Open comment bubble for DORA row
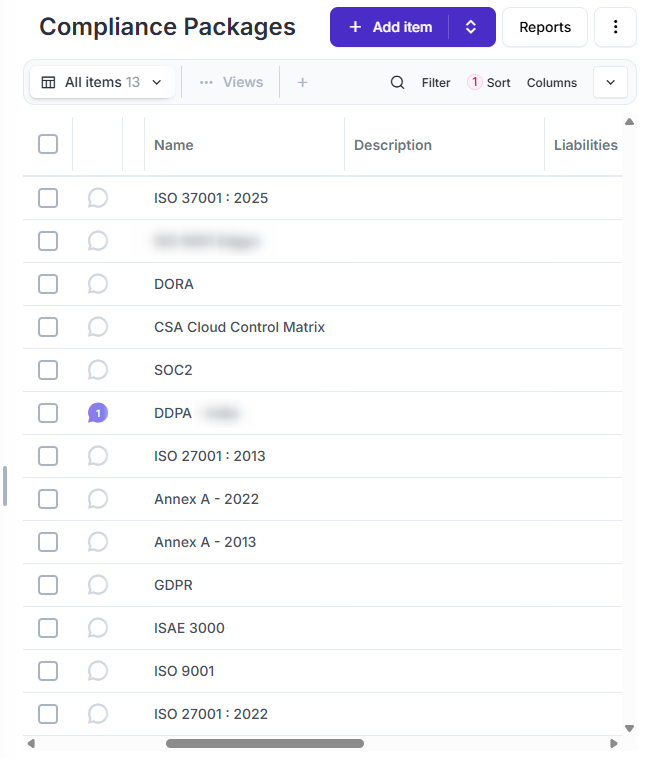The height and width of the screenshot is (759, 655). 97,284
